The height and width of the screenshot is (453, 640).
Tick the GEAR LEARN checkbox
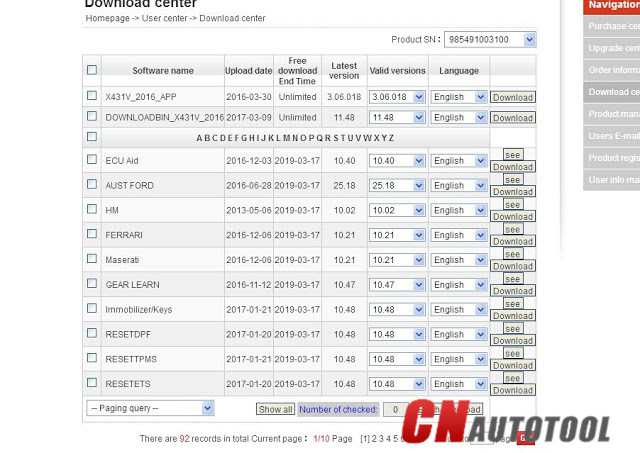[92, 283]
